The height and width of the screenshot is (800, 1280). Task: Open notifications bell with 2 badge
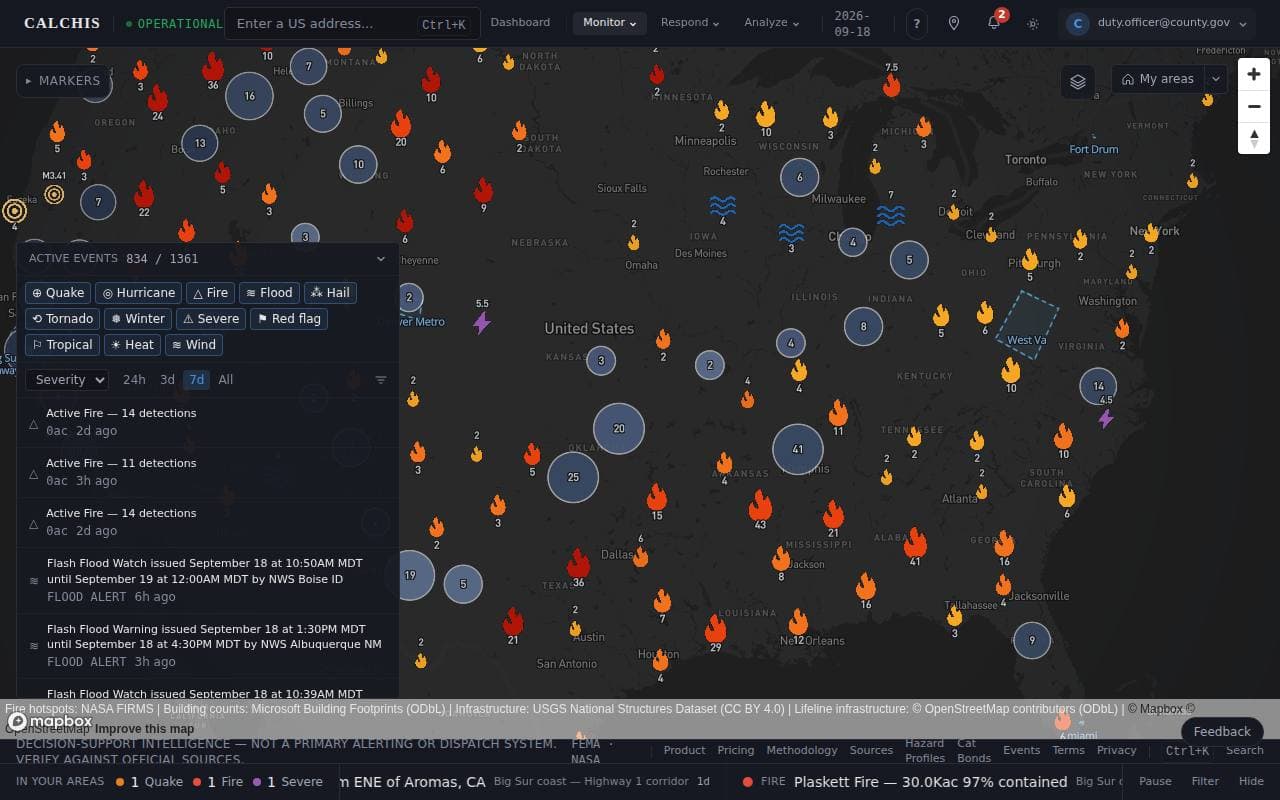point(994,23)
